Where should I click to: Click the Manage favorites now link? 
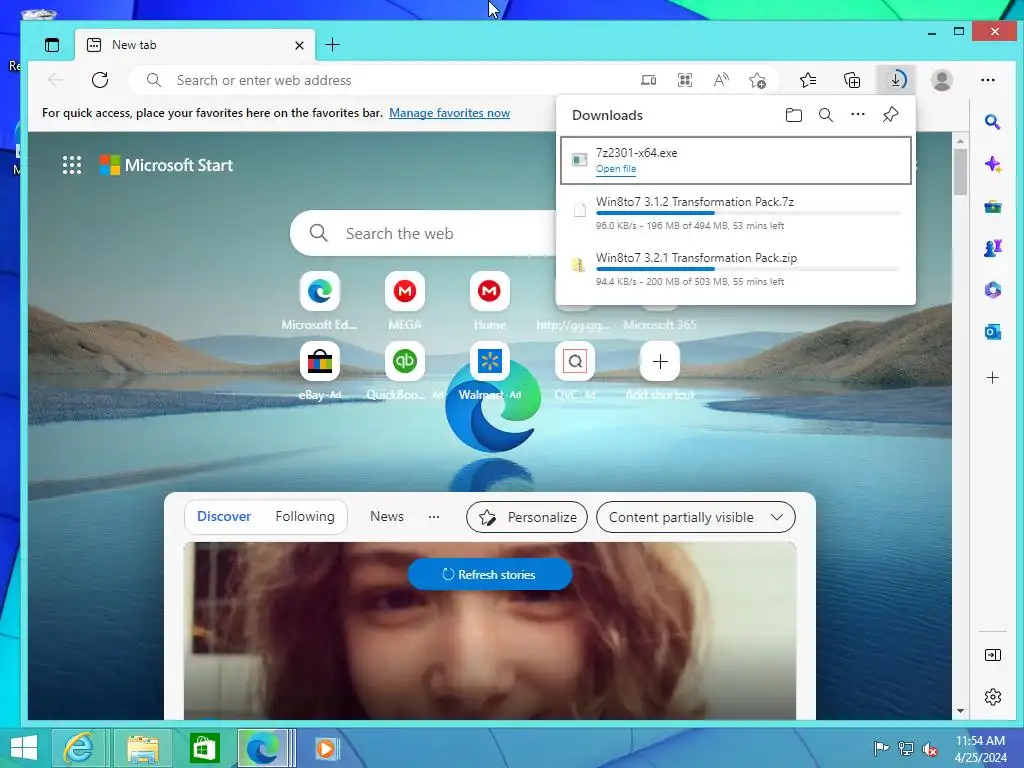click(449, 112)
